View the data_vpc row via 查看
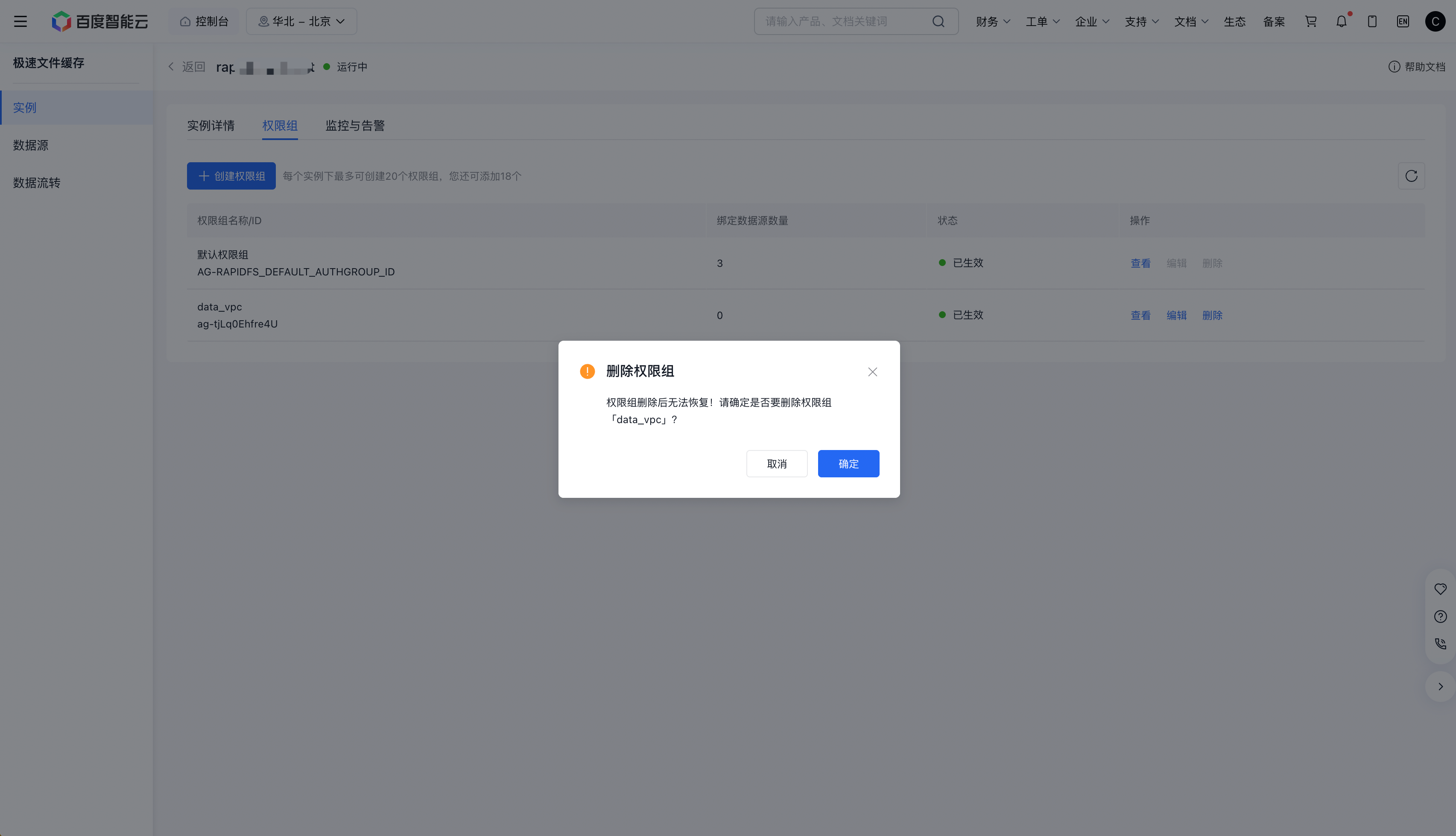 (1140, 315)
